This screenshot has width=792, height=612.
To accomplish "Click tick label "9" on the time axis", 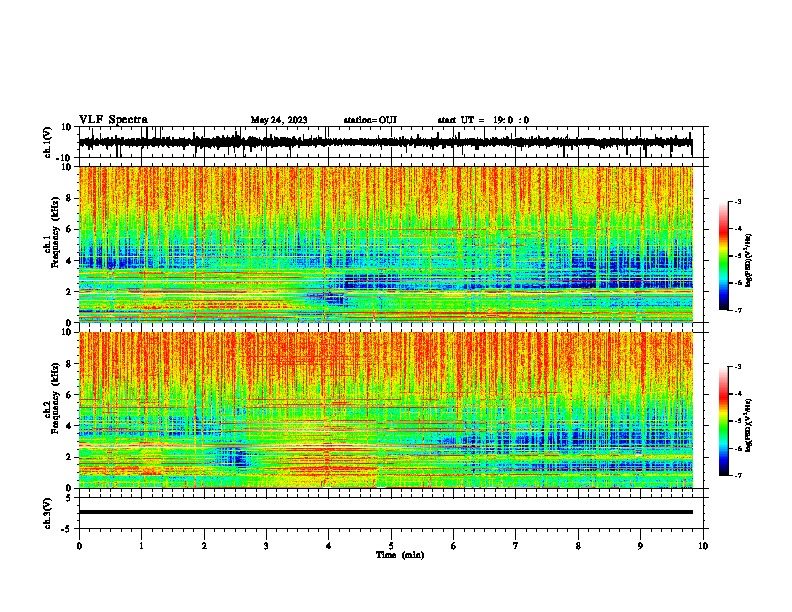I will click(640, 546).
